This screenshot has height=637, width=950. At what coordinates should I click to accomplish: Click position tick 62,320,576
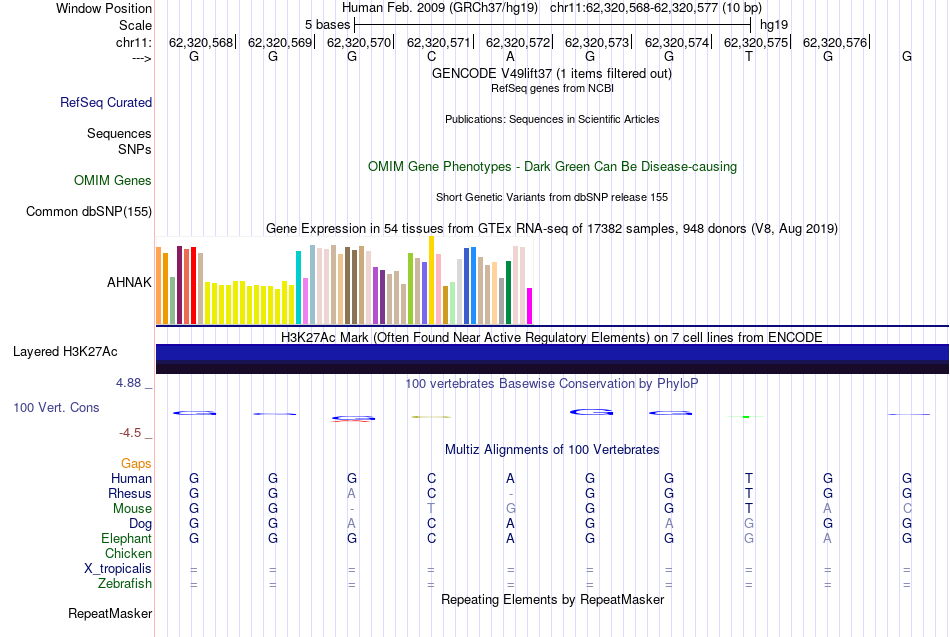point(835,42)
